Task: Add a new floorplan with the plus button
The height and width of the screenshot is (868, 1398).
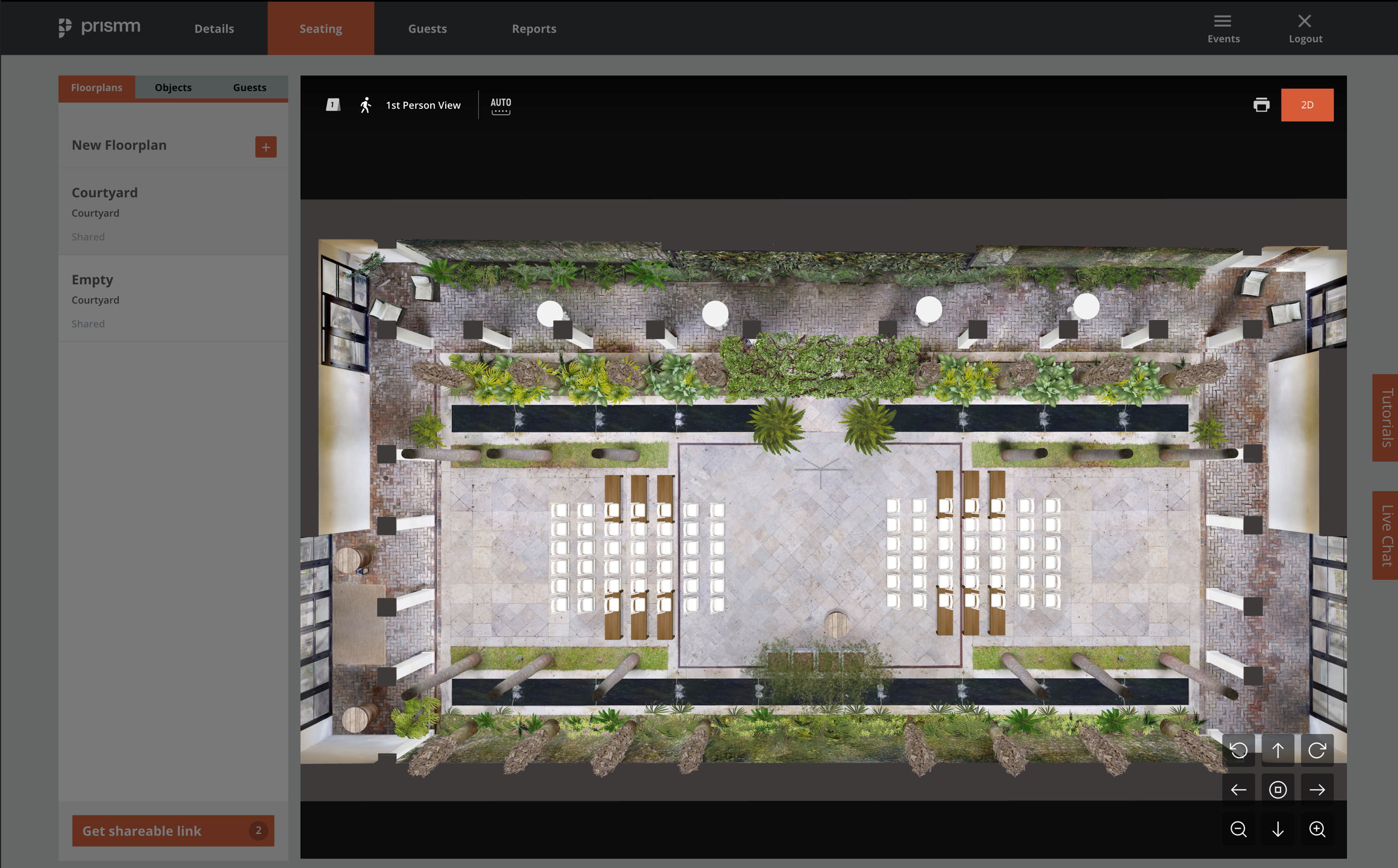Action: coord(265,147)
